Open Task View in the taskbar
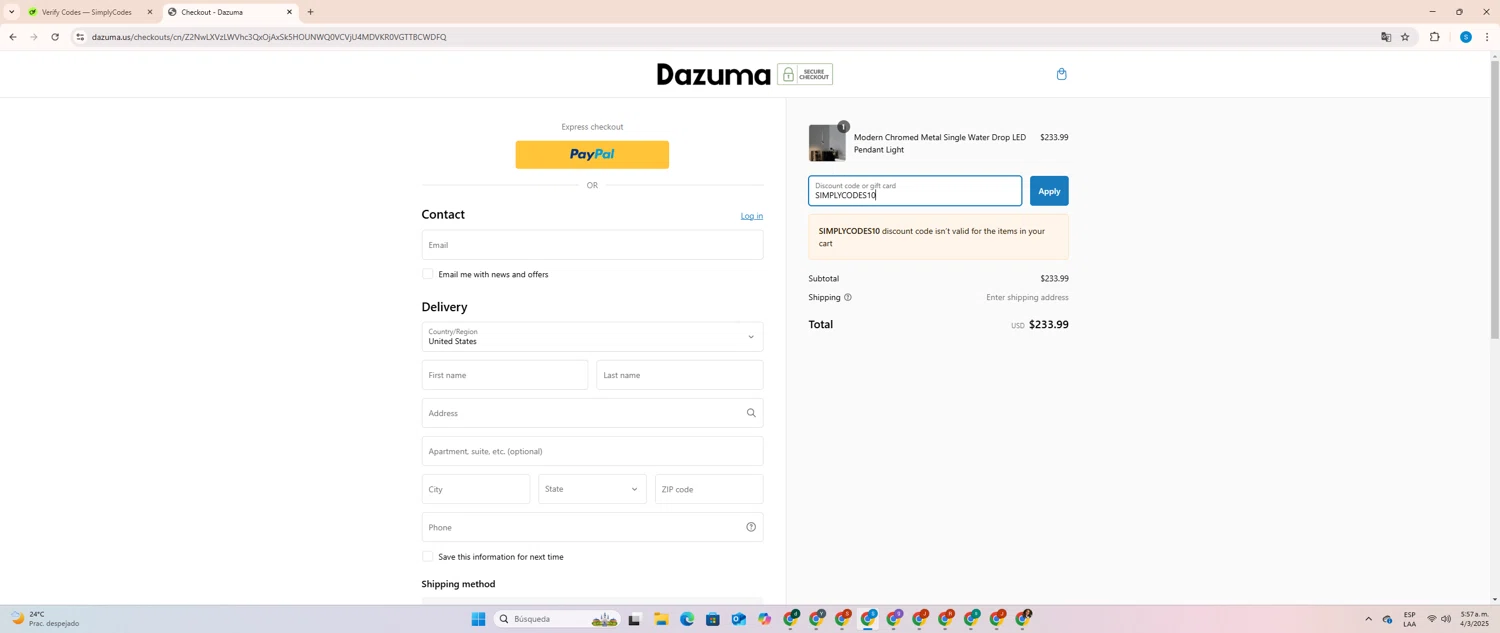 (634, 620)
